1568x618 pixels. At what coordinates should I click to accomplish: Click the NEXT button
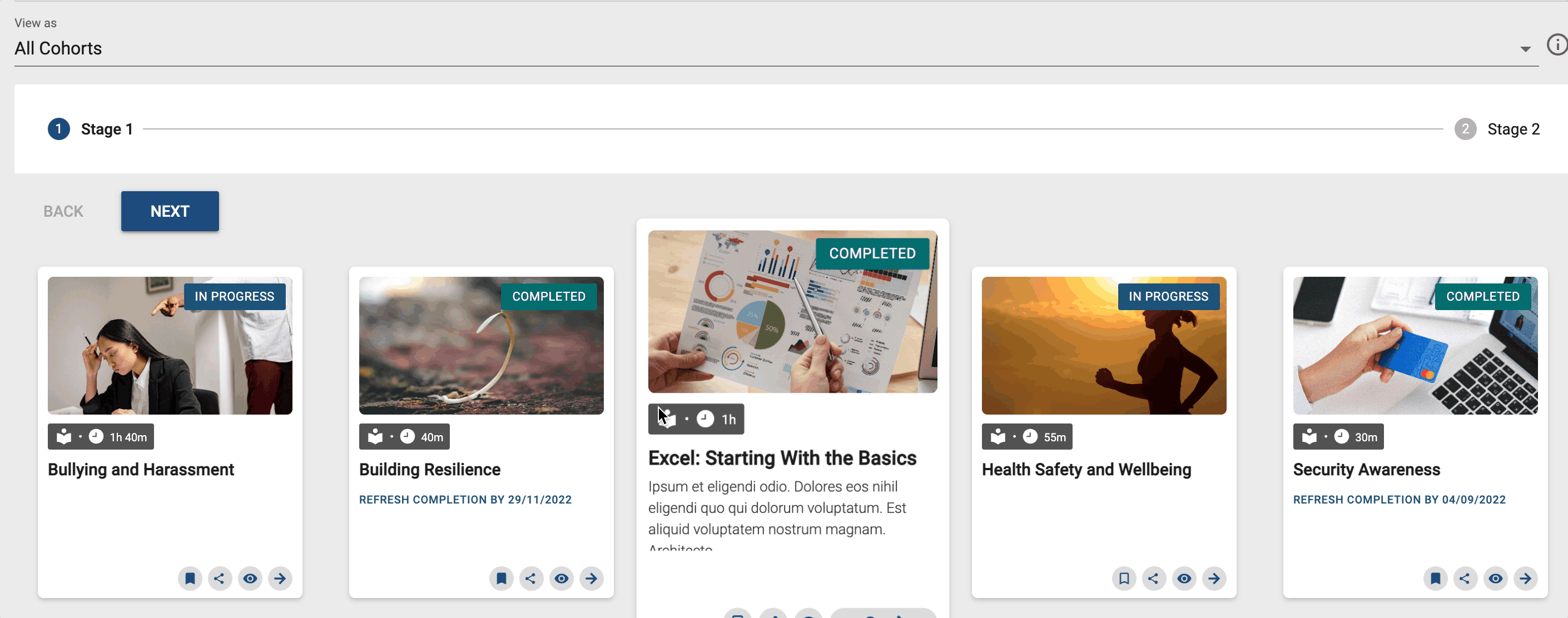170,211
